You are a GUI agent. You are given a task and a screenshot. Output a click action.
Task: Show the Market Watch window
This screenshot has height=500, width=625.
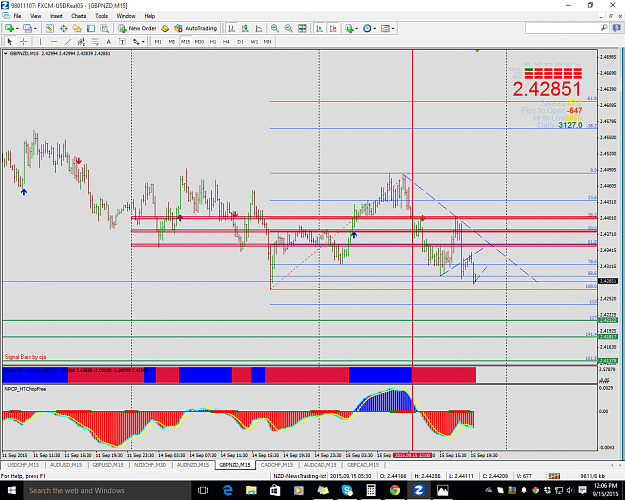tap(49, 28)
